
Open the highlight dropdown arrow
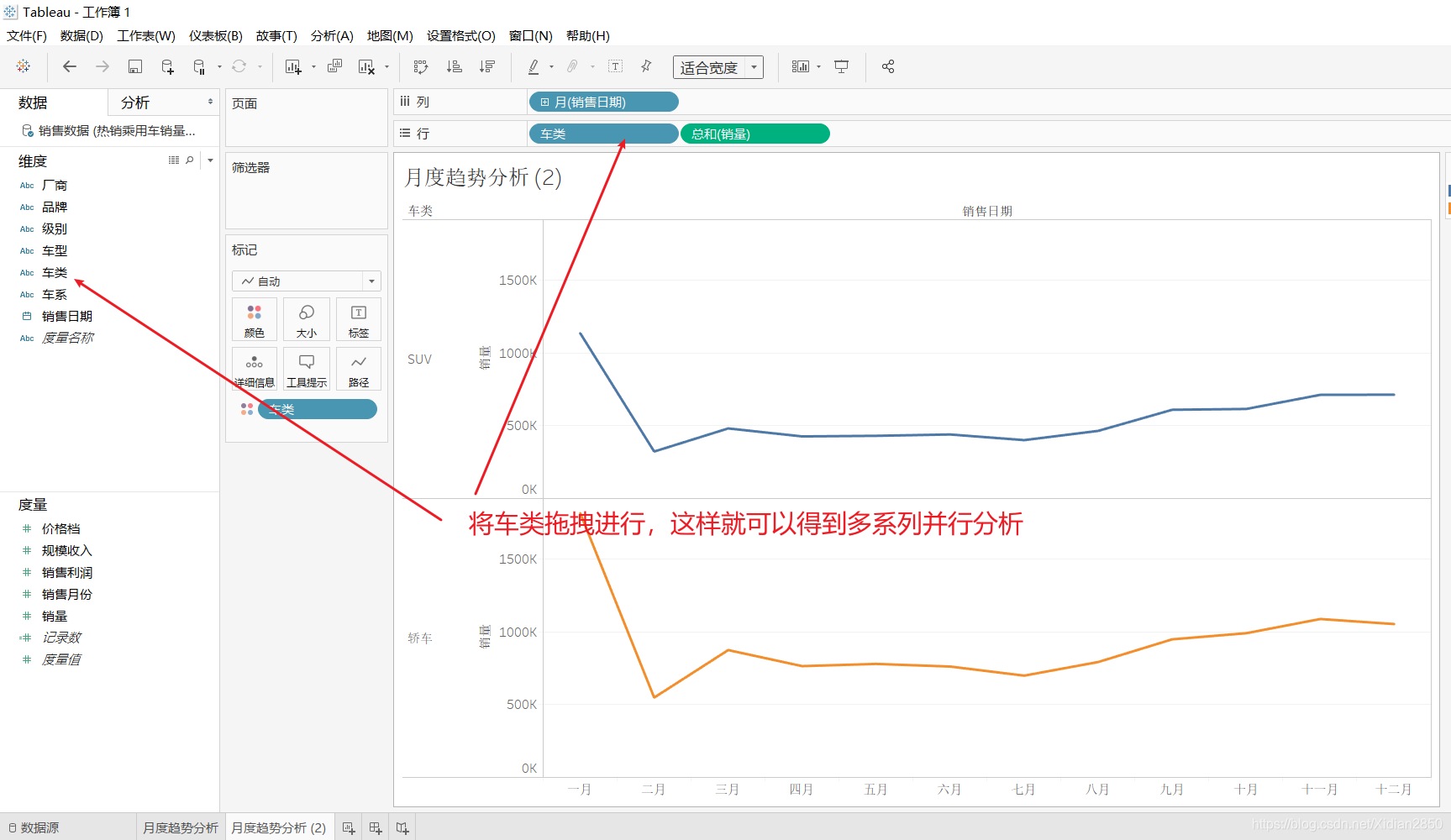click(x=551, y=67)
